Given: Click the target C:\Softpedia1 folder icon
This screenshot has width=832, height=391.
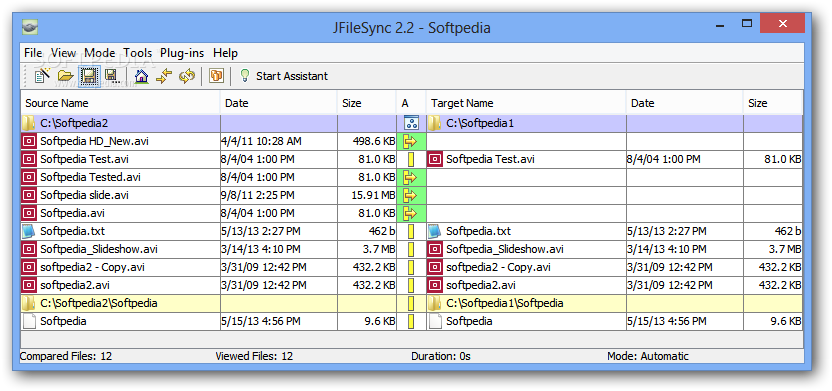Looking at the screenshot, I should click(x=435, y=124).
